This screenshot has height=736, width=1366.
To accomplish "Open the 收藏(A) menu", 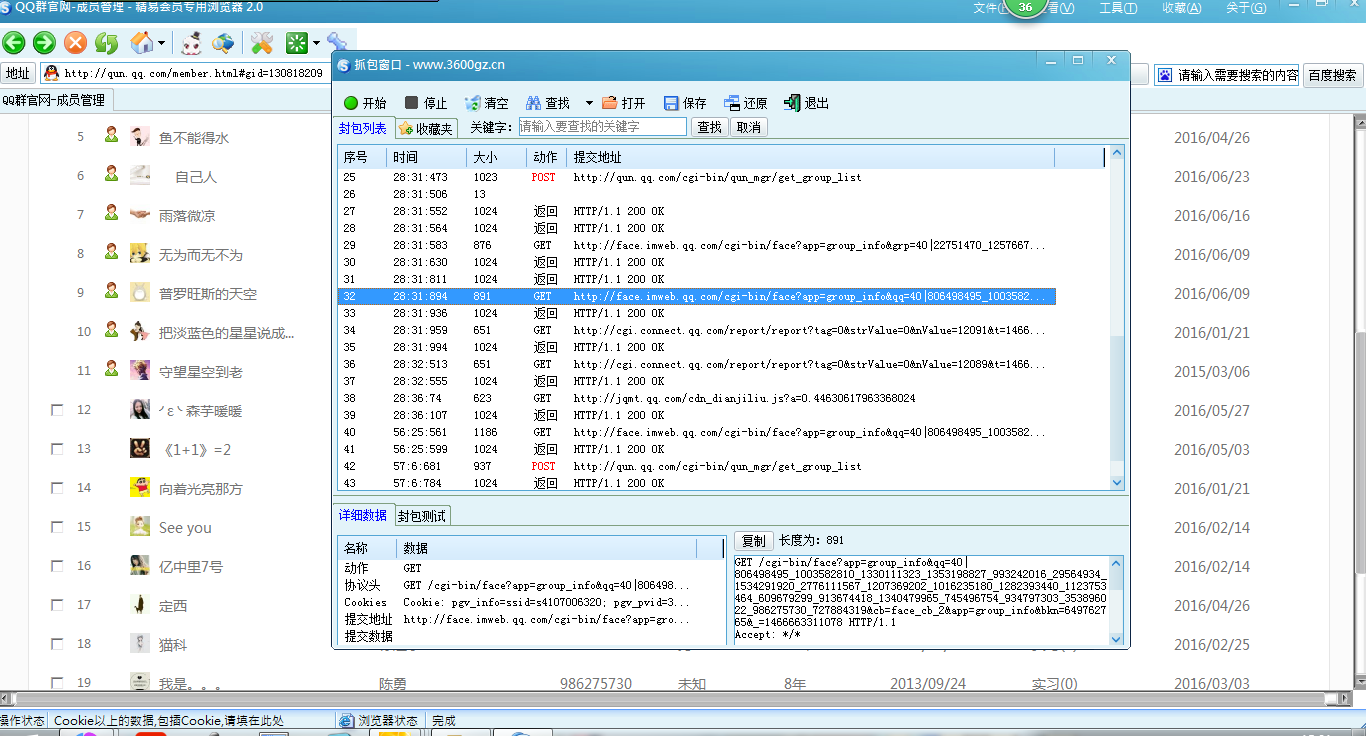I will tap(1182, 8).
